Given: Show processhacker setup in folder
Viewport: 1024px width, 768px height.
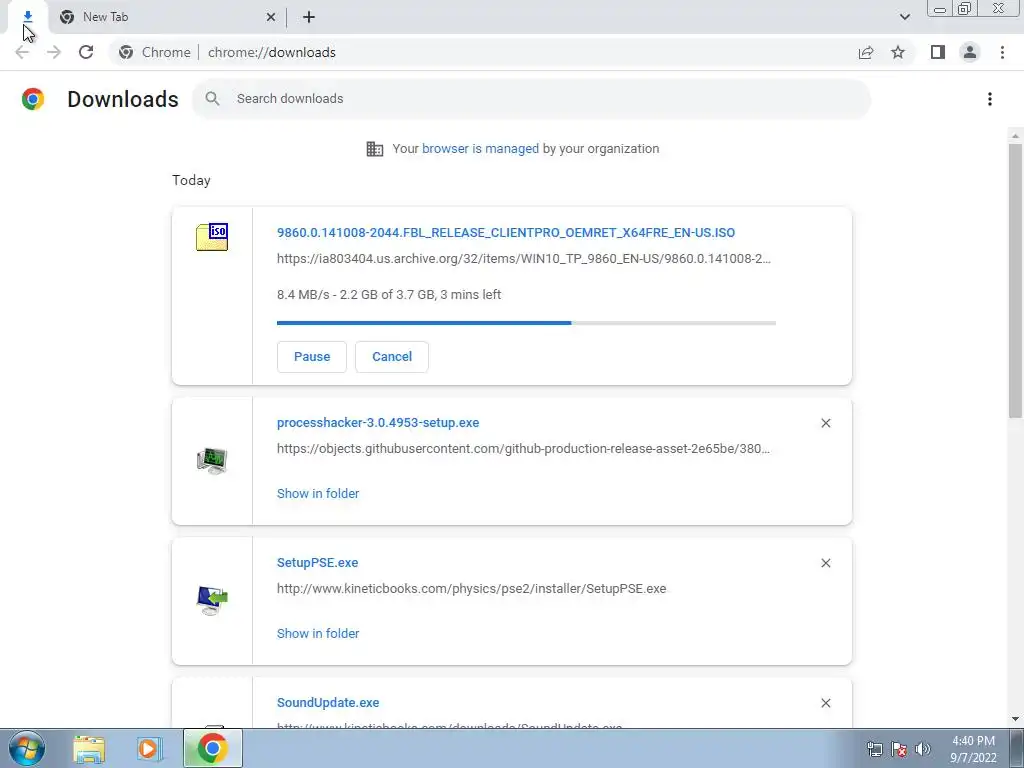Looking at the screenshot, I should pos(318,494).
